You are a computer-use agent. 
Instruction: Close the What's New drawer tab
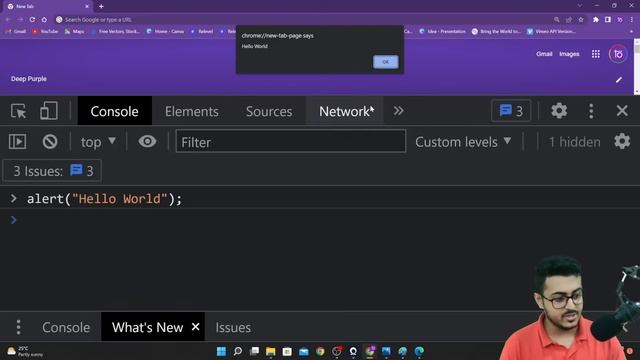tap(196, 327)
